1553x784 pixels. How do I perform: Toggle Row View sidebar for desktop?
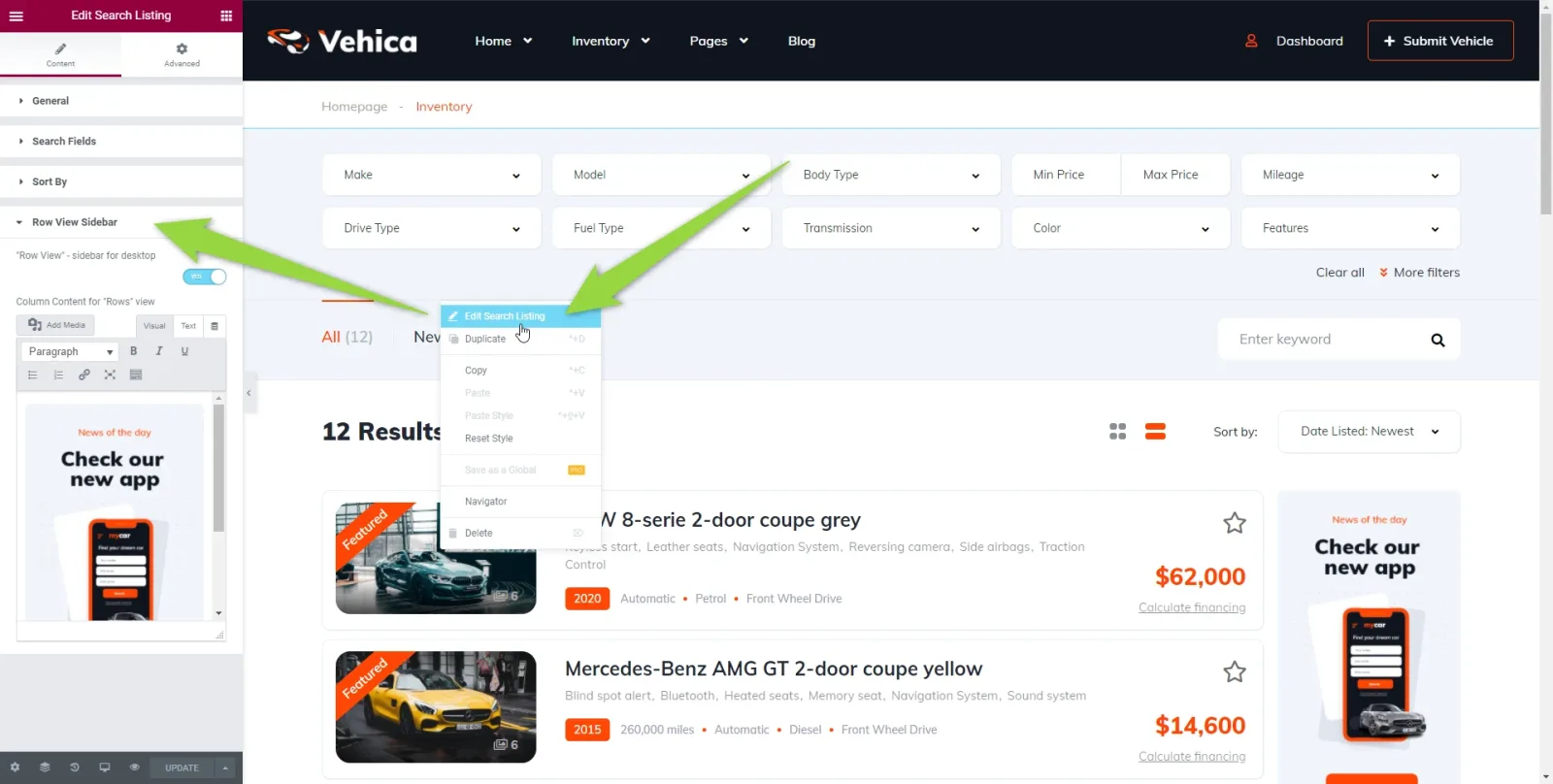click(205, 277)
